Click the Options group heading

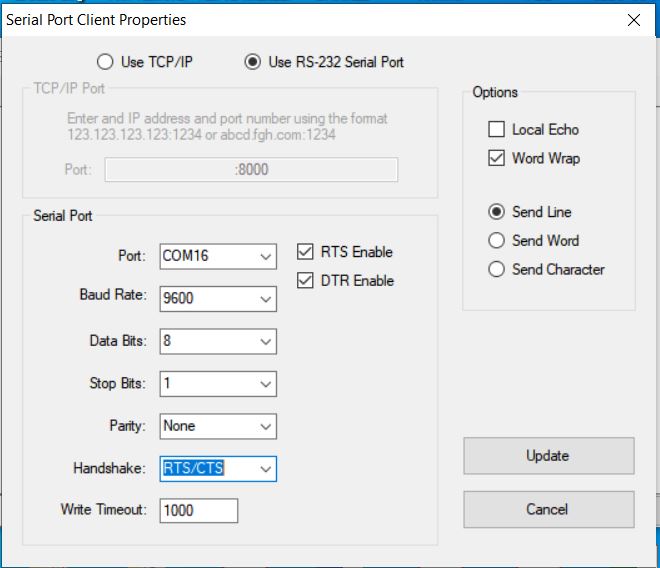(495, 92)
